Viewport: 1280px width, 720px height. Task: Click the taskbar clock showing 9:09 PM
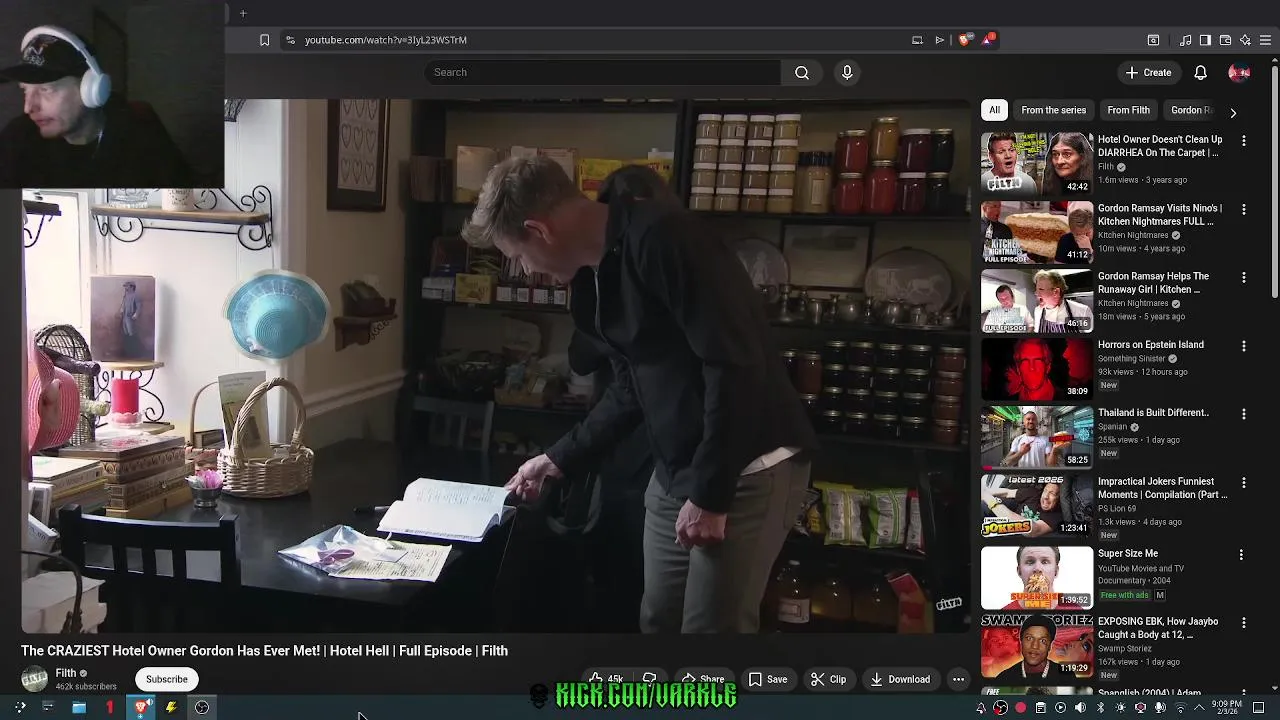(x=1229, y=707)
